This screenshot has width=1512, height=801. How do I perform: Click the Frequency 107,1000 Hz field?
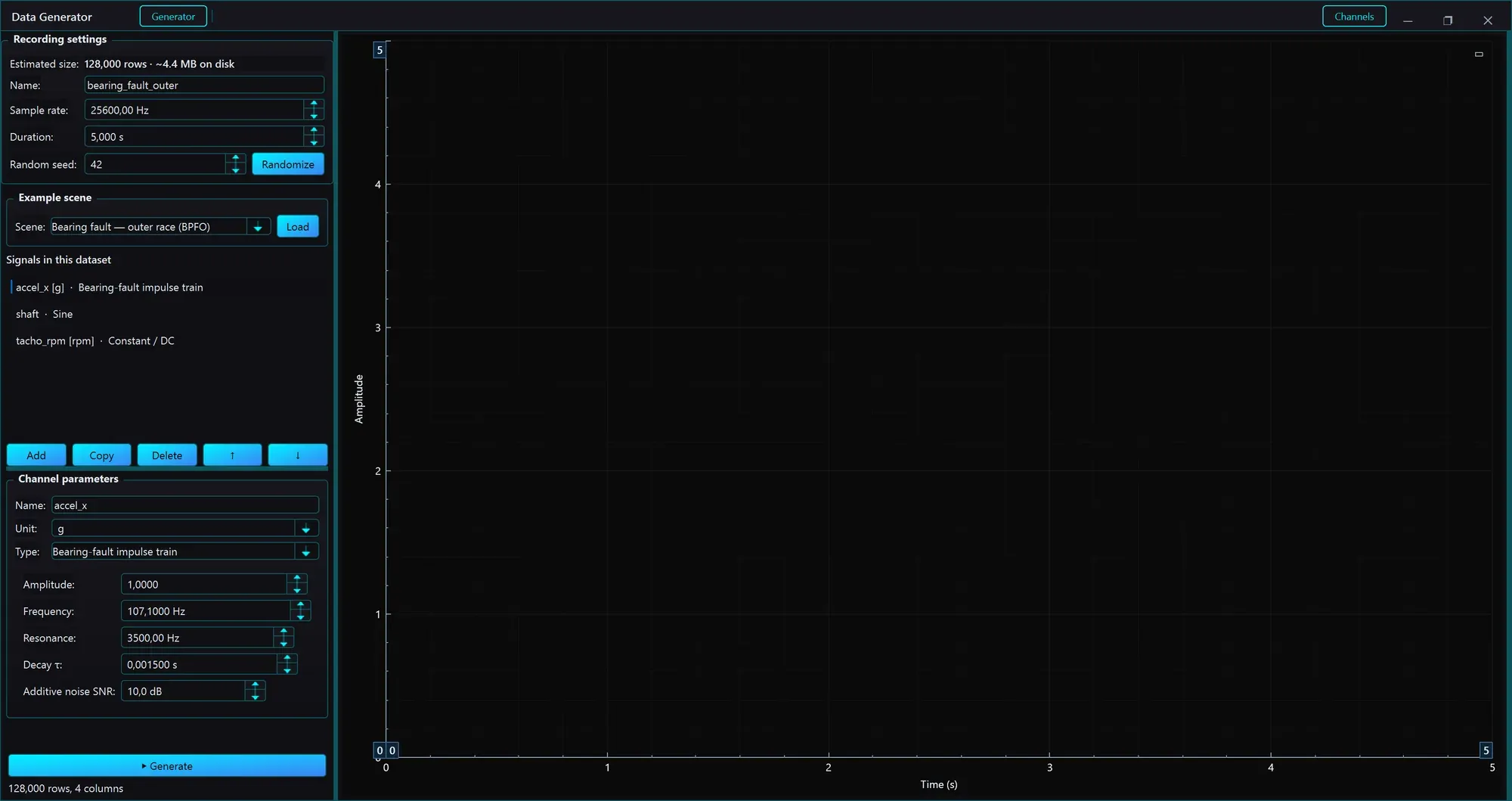point(206,611)
